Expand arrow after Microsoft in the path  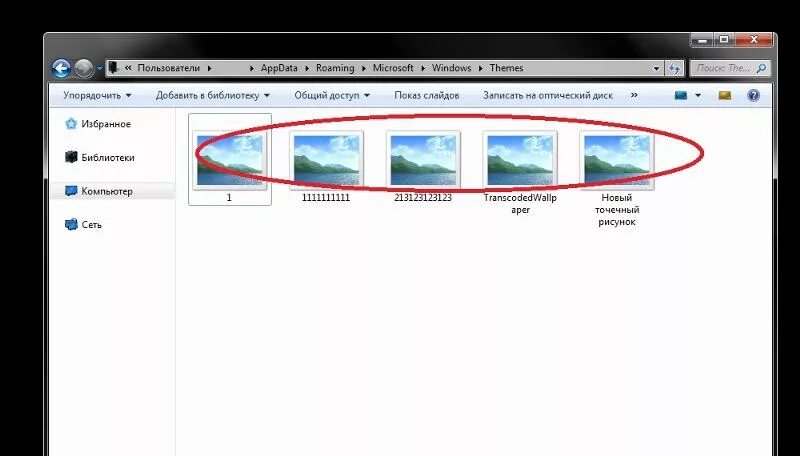pos(422,68)
